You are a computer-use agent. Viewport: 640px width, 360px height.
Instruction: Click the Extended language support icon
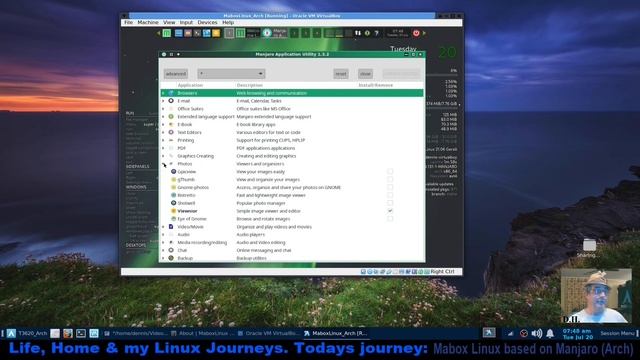coord(171,117)
